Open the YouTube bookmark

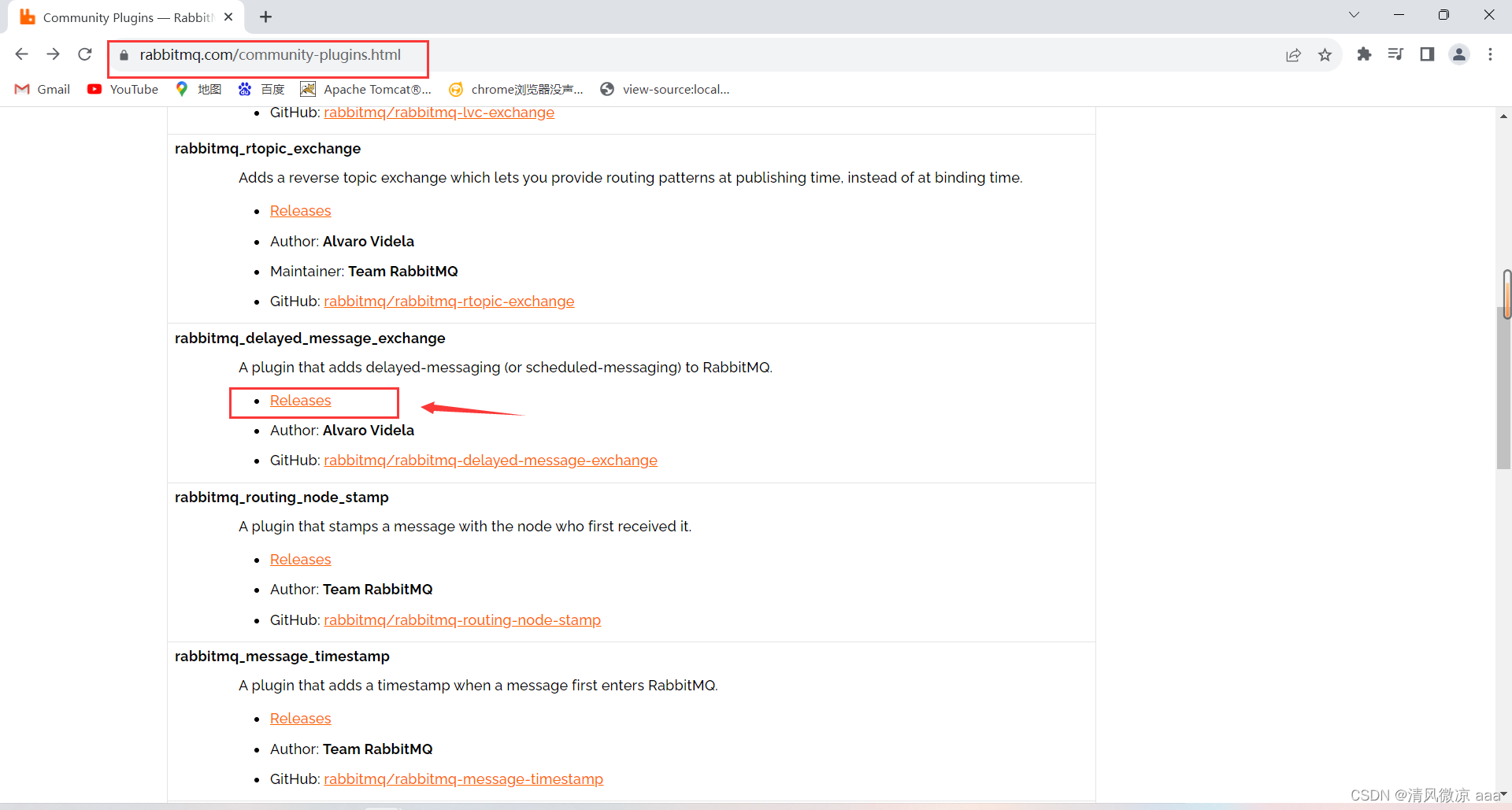(x=123, y=89)
